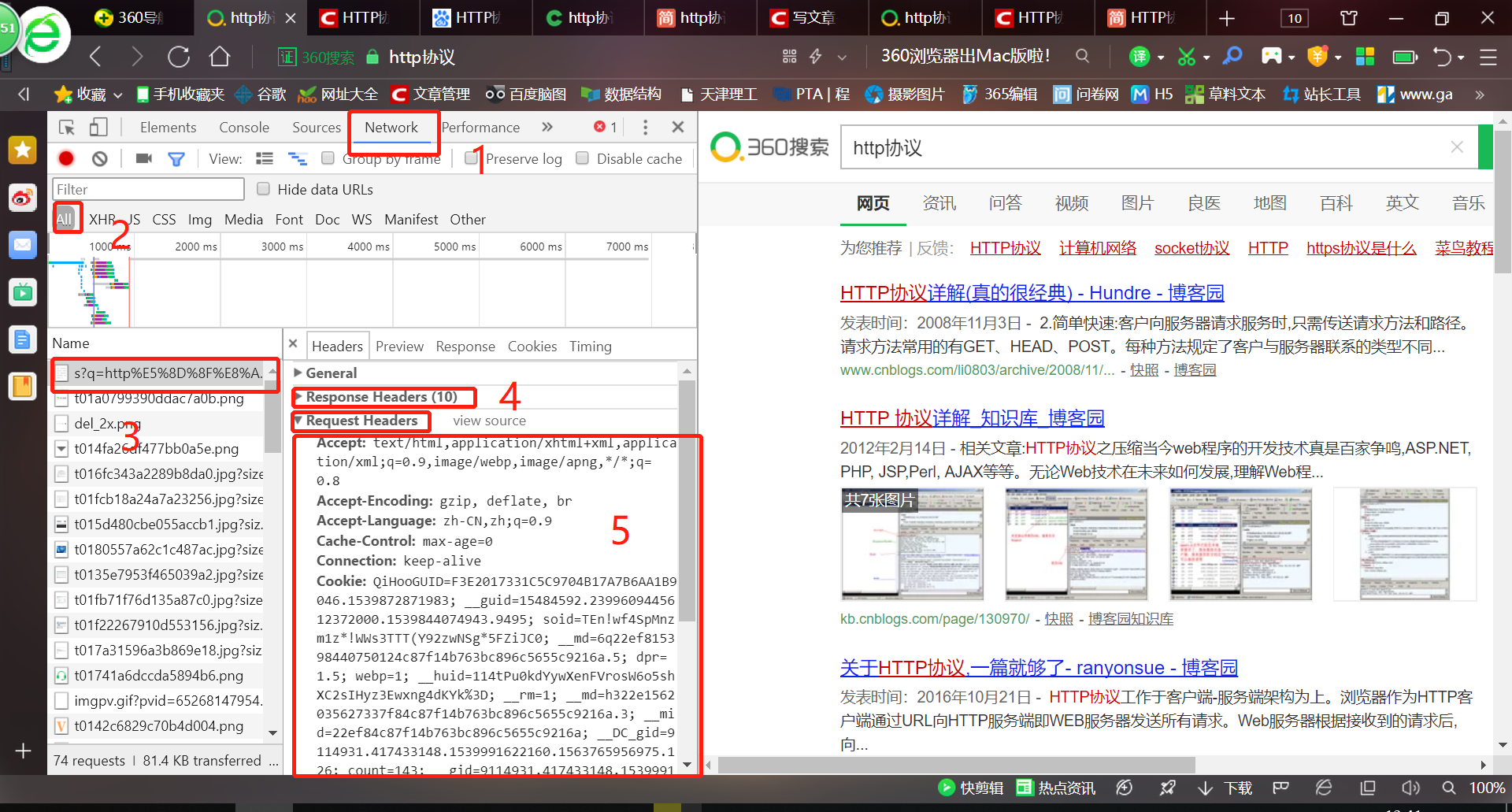Screen dimensions: 1512x812
Task: Click the headers pane vertical scrollbar
Action: [x=687, y=500]
